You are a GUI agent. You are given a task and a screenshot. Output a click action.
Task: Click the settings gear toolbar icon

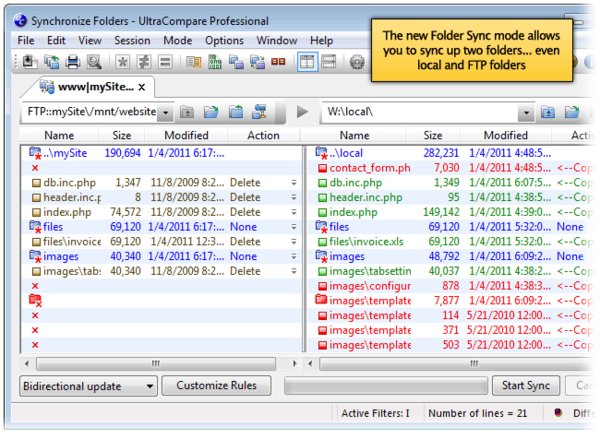(358, 62)
